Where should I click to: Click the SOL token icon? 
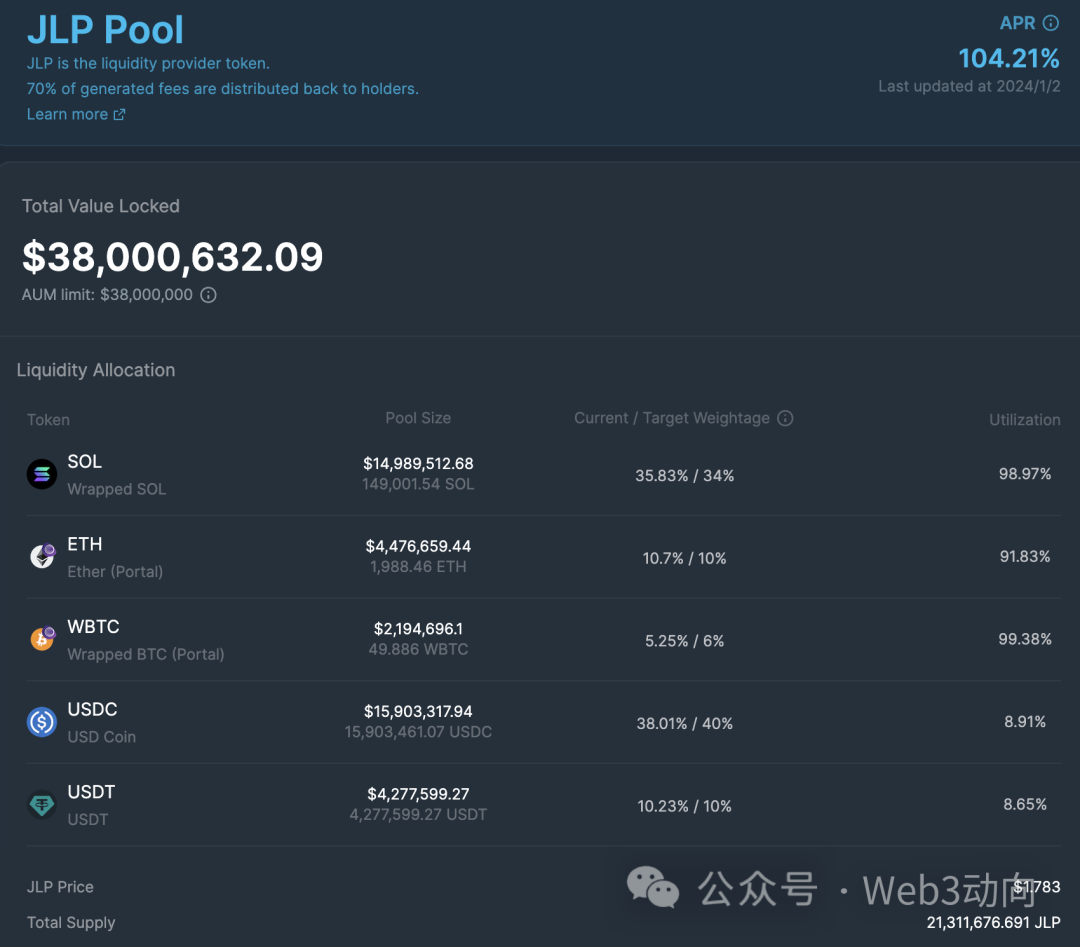coord(42,474)
